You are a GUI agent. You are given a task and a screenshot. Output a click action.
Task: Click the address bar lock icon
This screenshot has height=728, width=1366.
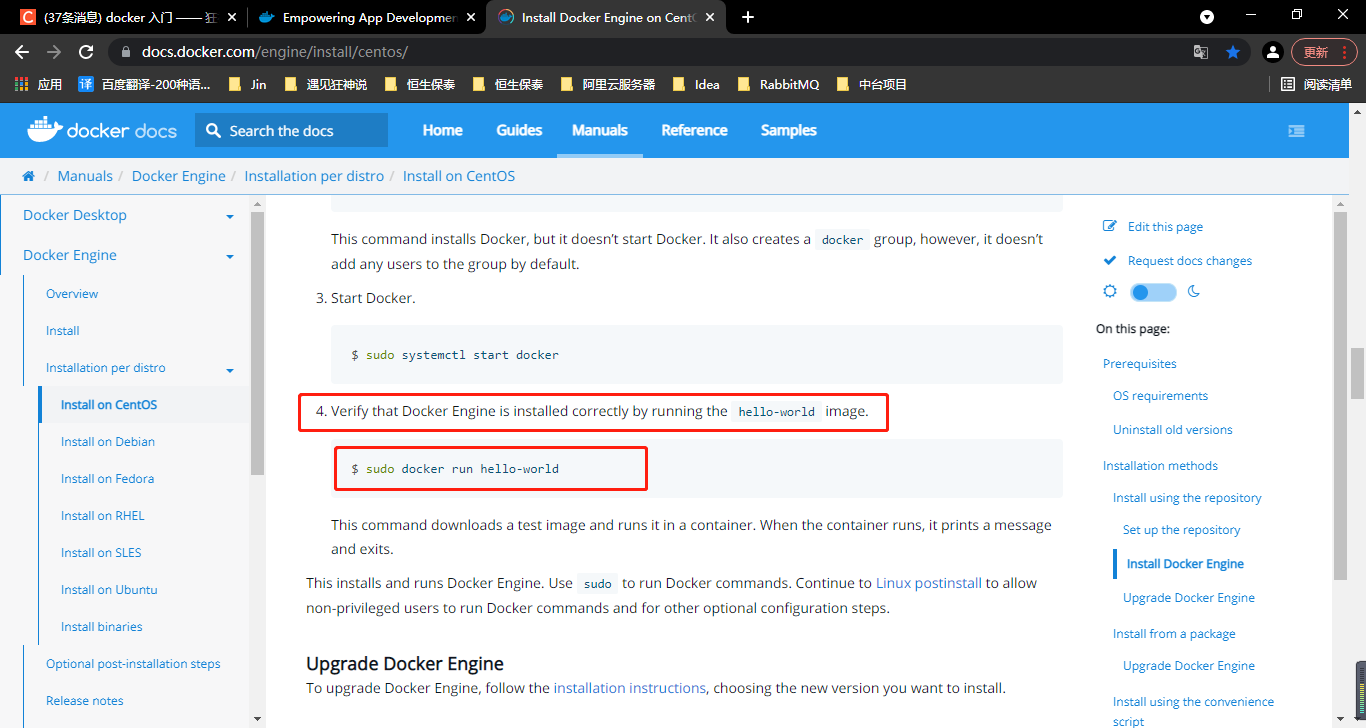[x=126, y=52]
